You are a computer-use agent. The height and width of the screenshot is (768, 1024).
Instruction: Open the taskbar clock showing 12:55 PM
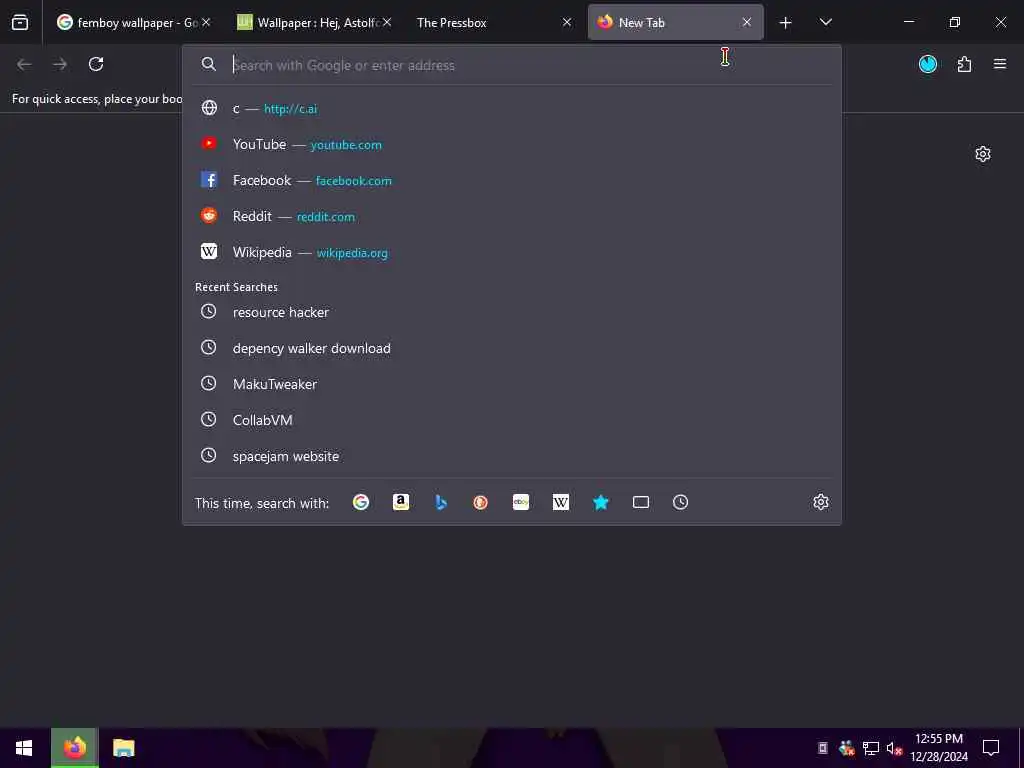coord(939,748)
